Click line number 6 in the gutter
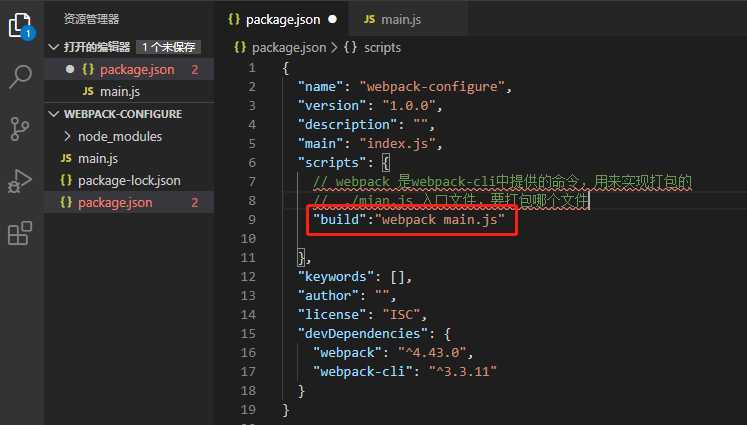 coord(252,162)
